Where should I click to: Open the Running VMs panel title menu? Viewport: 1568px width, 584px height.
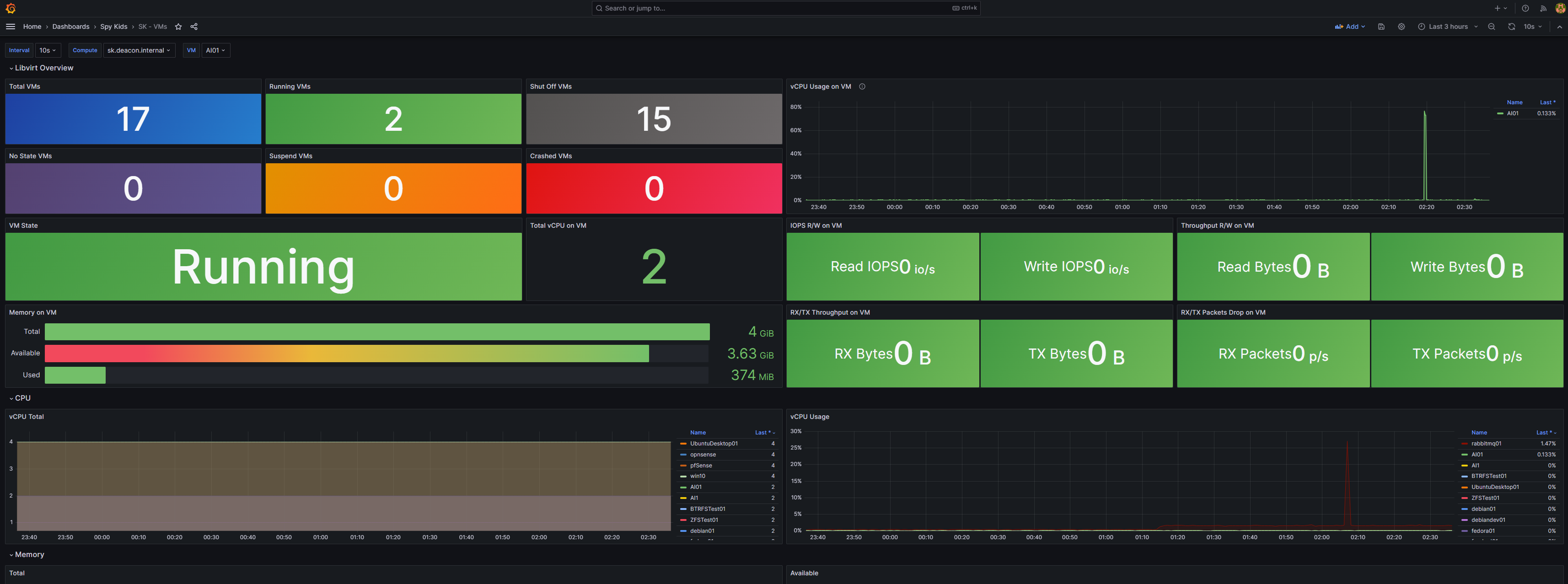pos(290,86)
